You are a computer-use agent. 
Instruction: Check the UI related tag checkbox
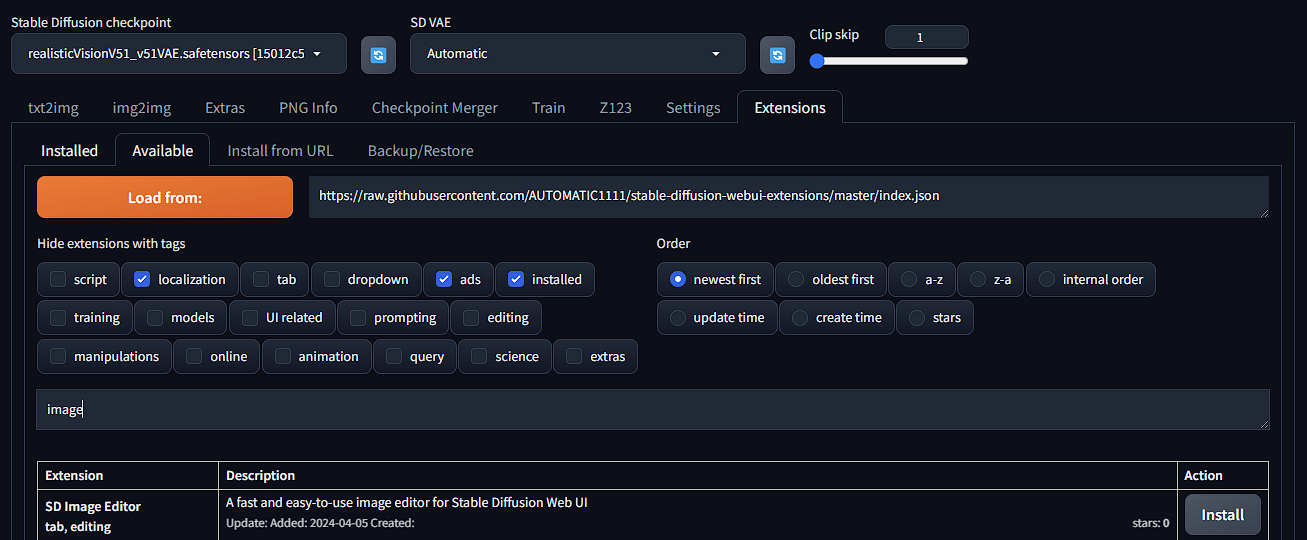click(250, 317)
